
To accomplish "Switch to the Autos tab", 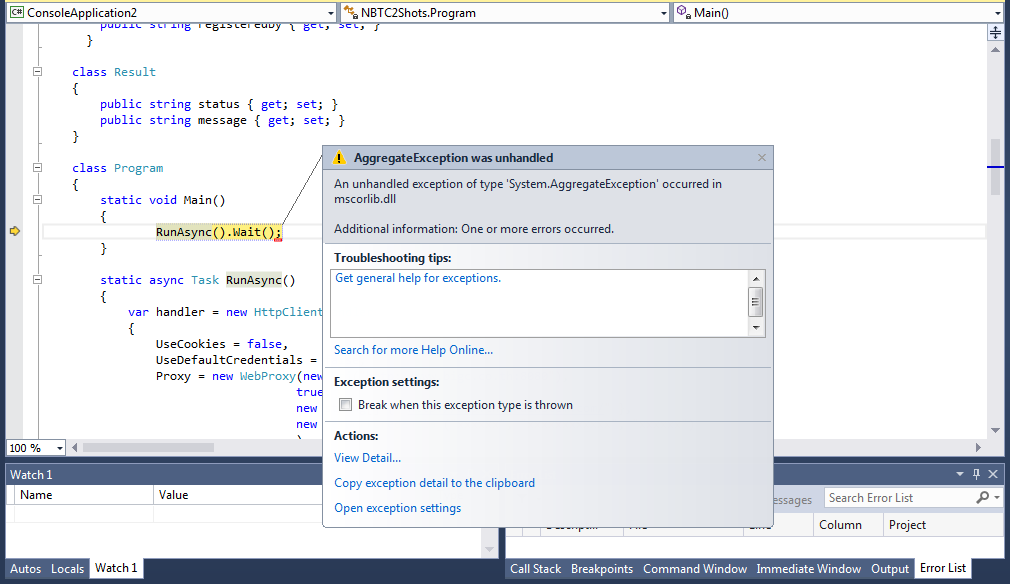I will [x=25, y=569].
